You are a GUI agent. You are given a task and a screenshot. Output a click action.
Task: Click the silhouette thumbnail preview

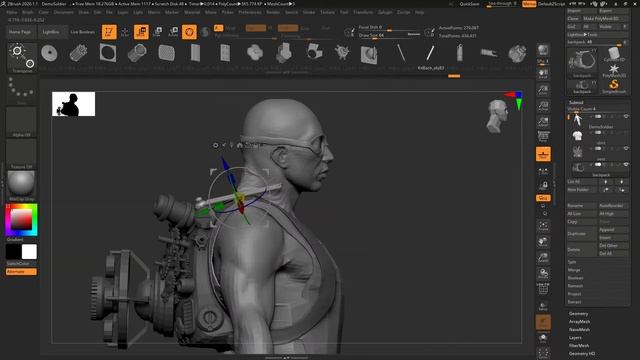point(73,104)
